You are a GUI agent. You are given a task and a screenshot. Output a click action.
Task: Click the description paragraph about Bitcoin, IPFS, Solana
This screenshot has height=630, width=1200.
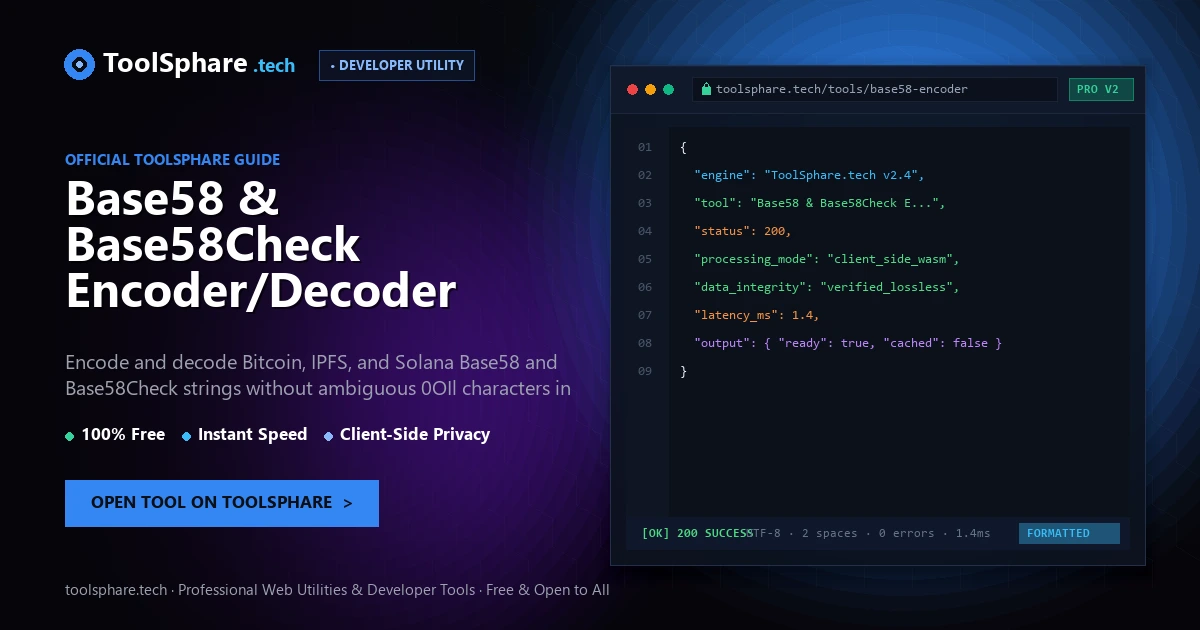[x=318, y=375]
